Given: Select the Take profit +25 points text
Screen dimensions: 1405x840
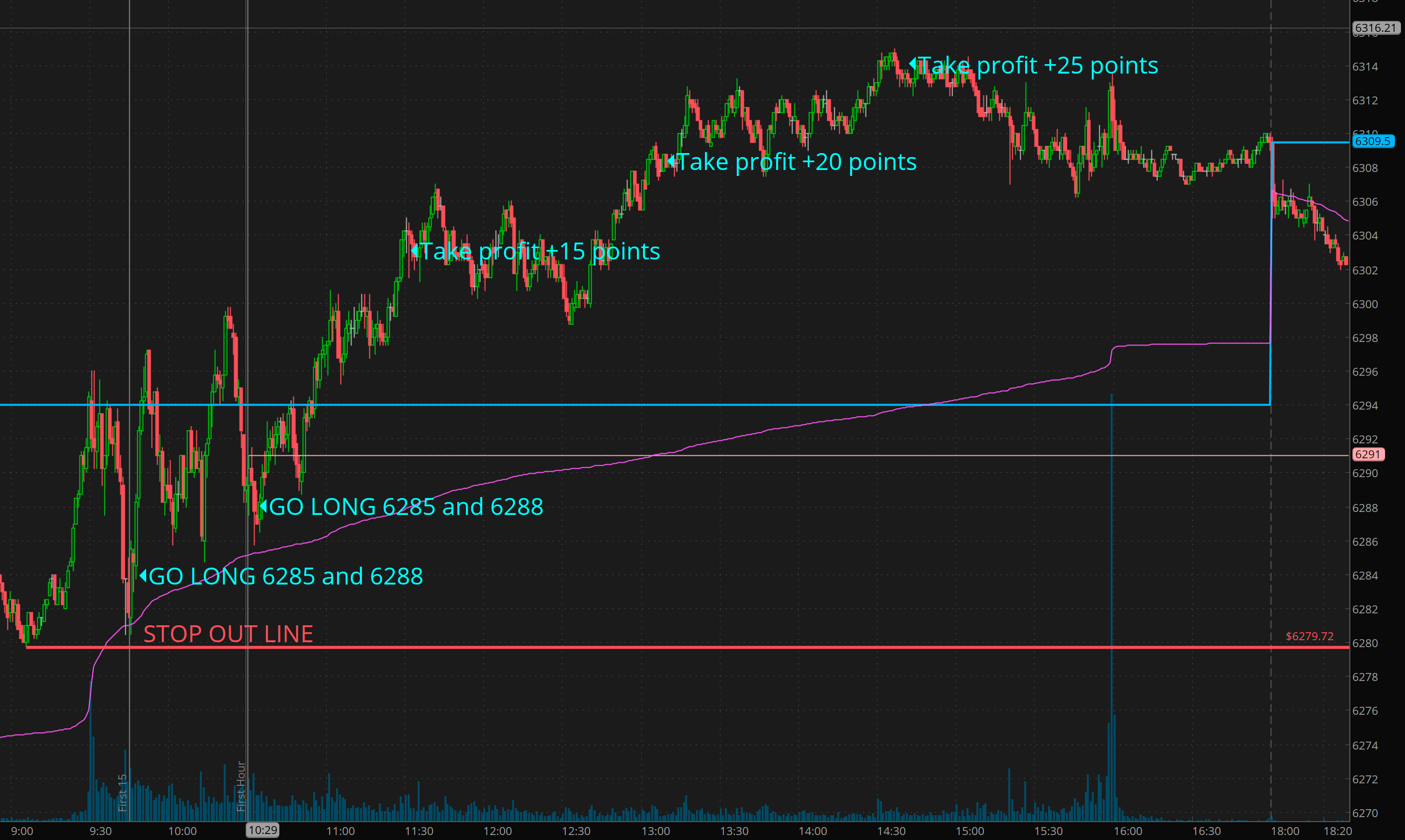Looking at the screenshot, I should 1037,65.
